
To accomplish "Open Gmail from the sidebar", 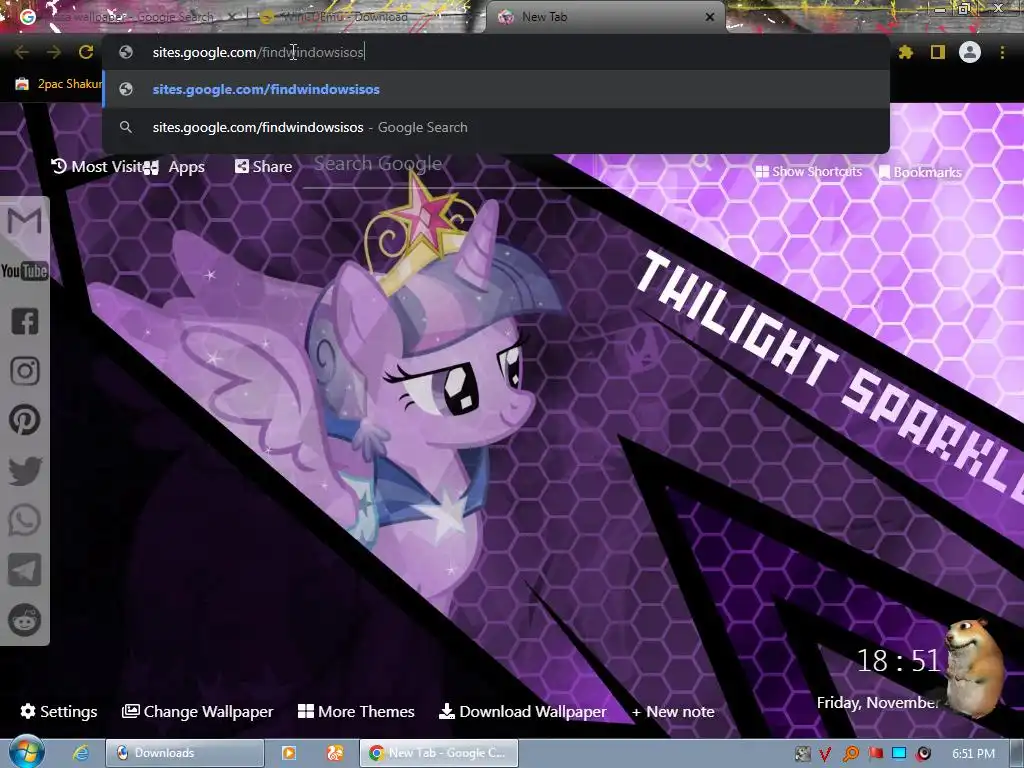I will click(x=25, y=221).
